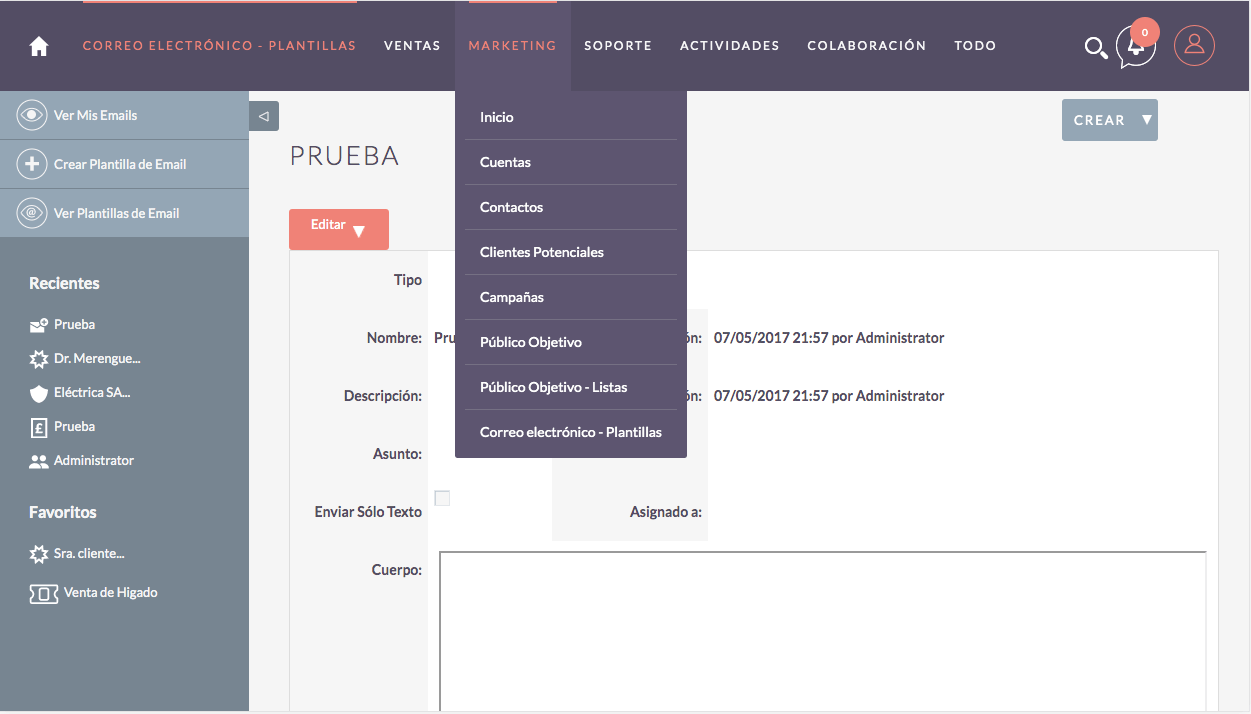The height and width of the screenshot is (714, 1251).
Task: Toggle the Enviar Sólo Texto checkbox
Action: point(442,498)
